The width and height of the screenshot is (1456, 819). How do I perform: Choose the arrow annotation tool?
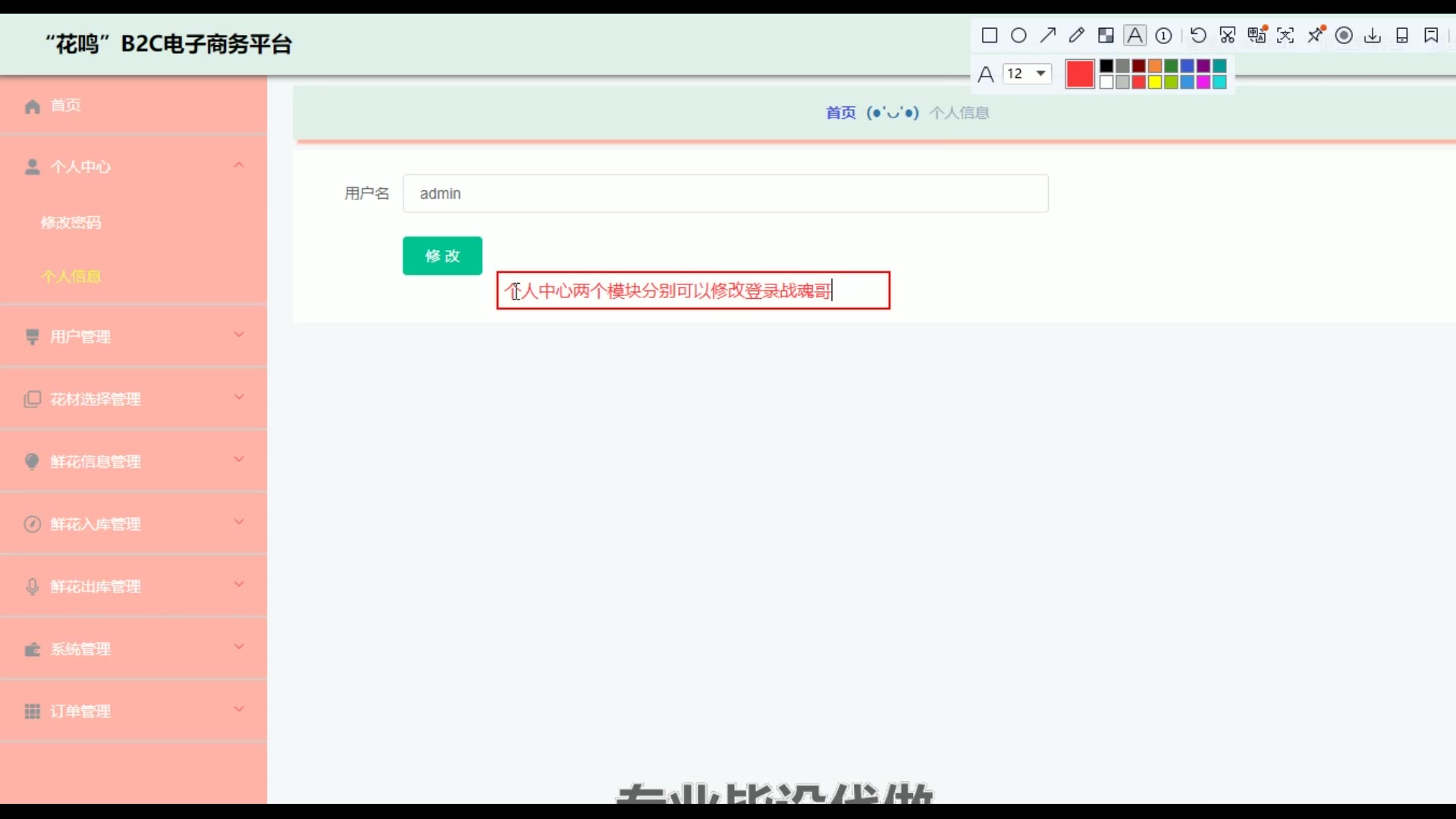point(1047,36)
